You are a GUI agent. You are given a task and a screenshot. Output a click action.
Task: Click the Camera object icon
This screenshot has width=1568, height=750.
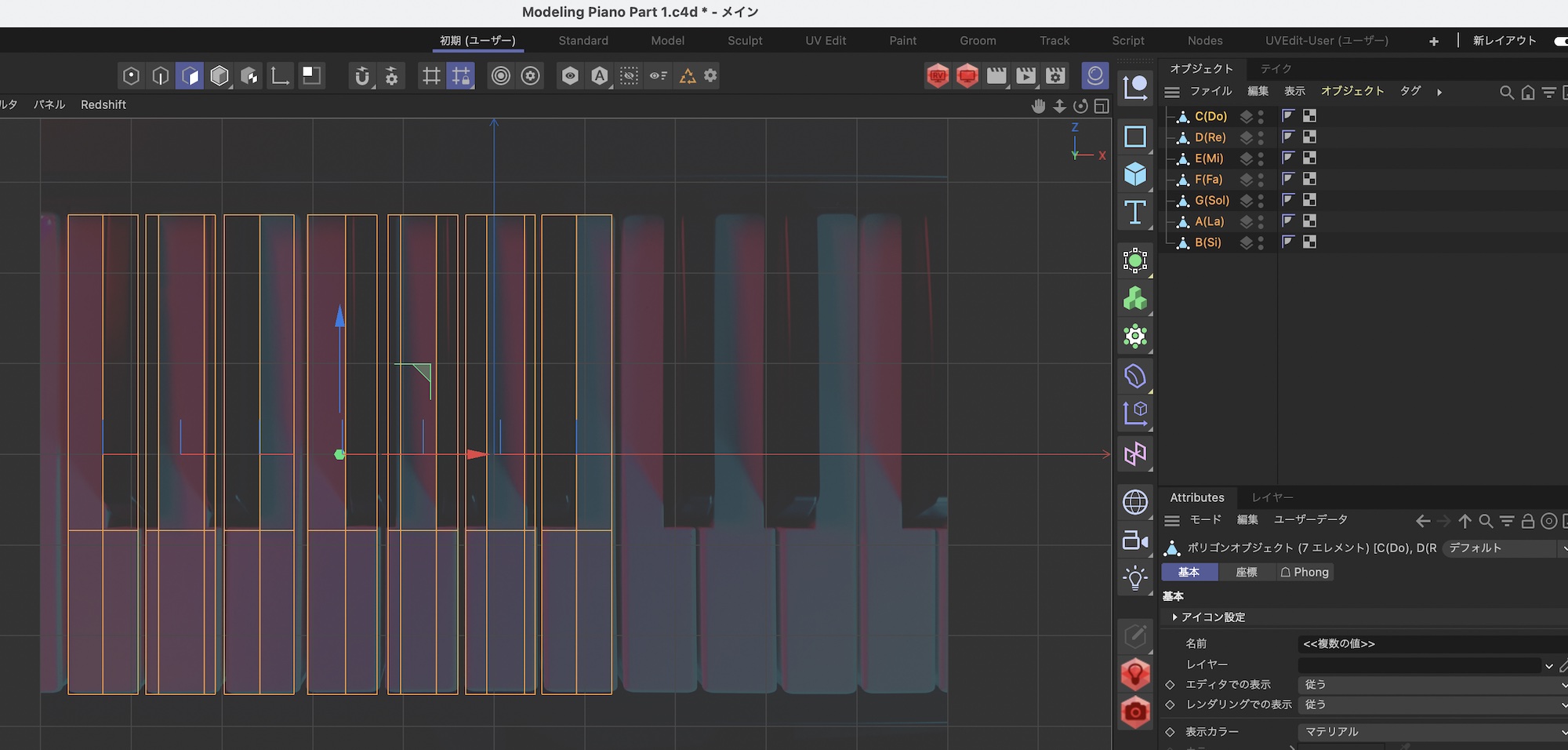click(x=1134, y=541)
